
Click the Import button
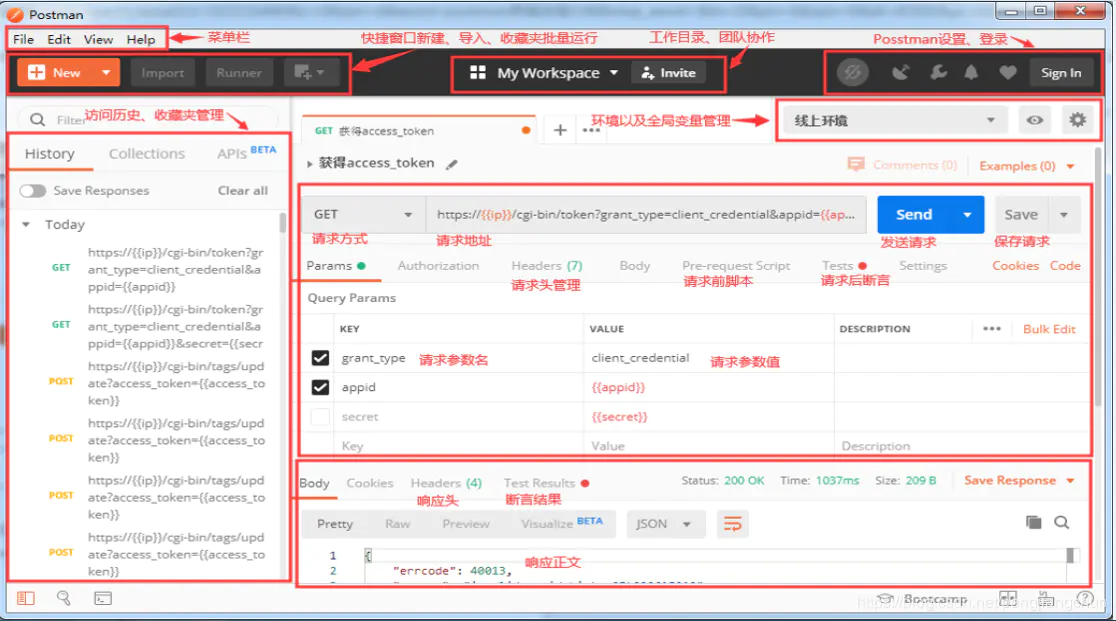(162, 73)
